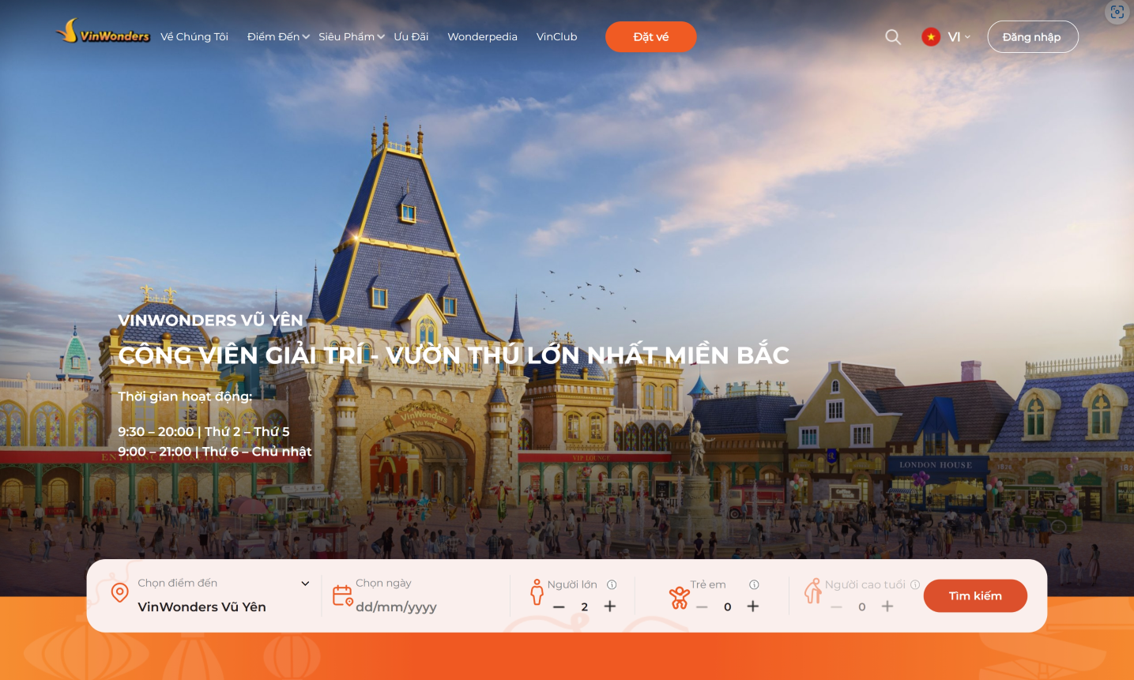
Task: Click the location pin icon in search bar
Action: pyautogui.click(x=119, y=593)
